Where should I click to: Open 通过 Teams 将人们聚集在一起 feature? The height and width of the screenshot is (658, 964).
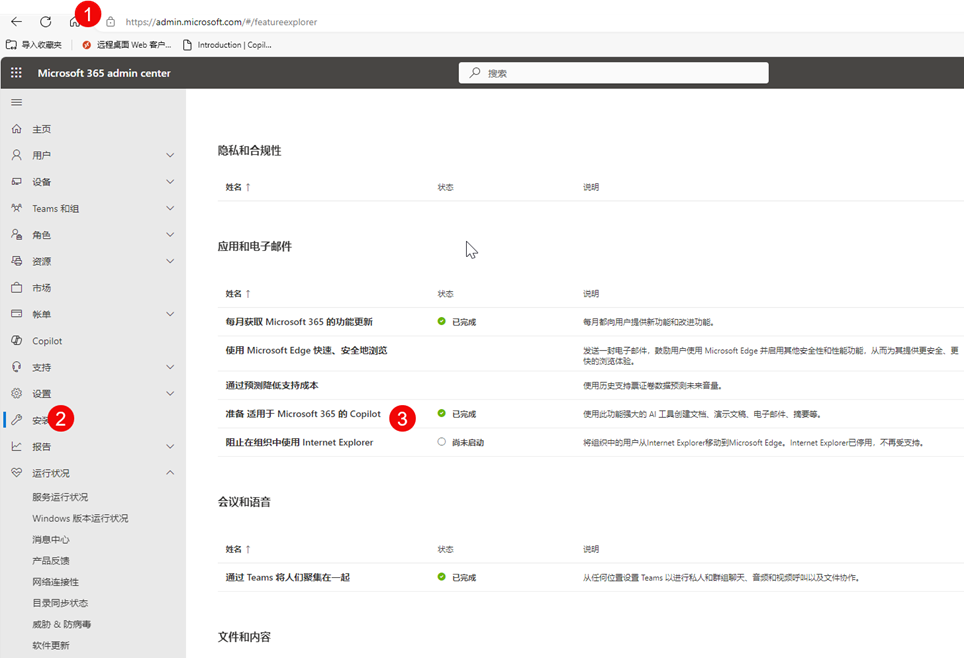[x=288, y=577]
